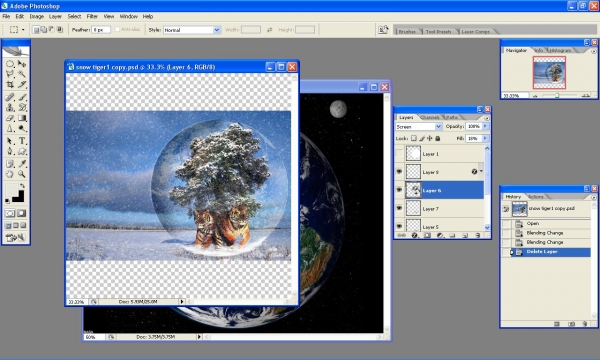Open the Brushes tab in palette well
This screenshot has width=600, height=360.
(407, 31)
